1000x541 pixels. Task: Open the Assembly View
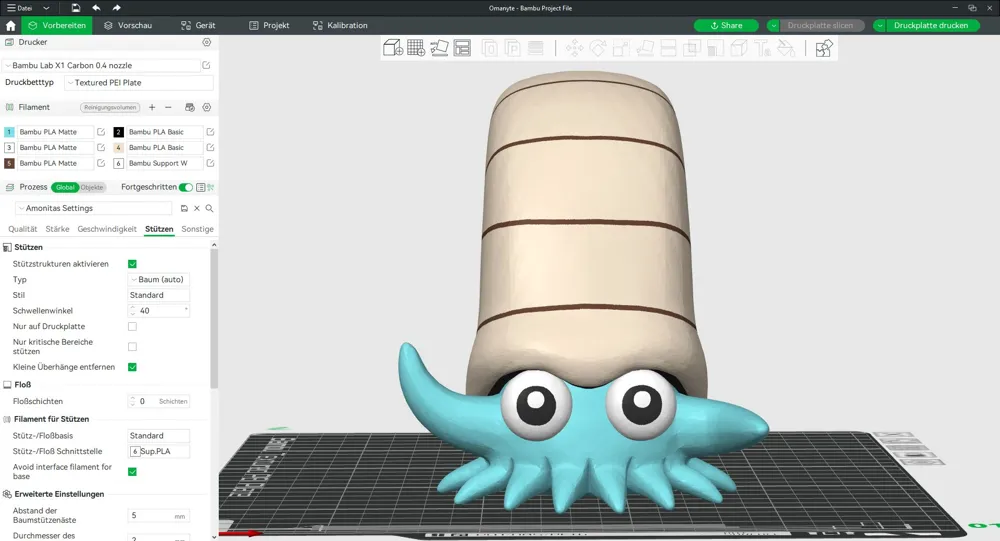coord(824,48)
